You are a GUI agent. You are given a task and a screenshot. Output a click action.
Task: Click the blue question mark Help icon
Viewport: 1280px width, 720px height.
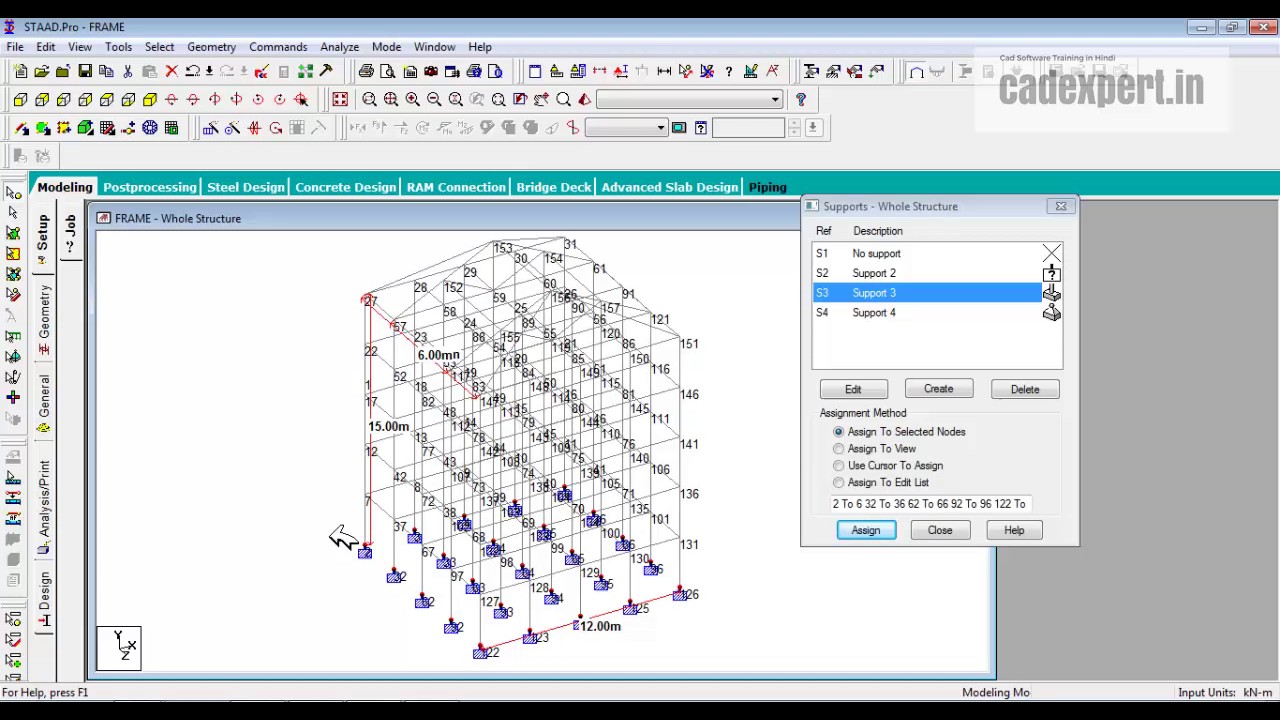pyautogui.click(x=800, y=99)
